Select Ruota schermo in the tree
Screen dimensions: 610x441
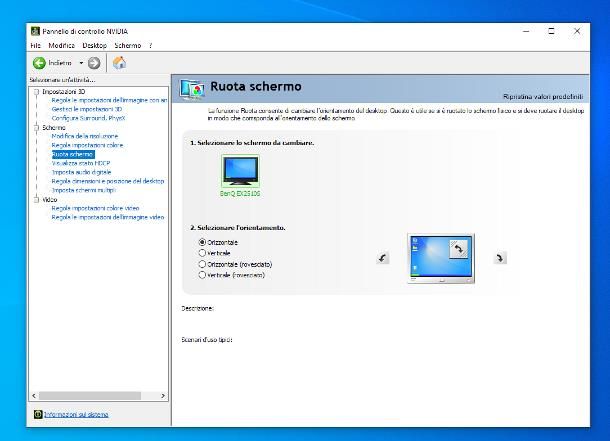73,154
